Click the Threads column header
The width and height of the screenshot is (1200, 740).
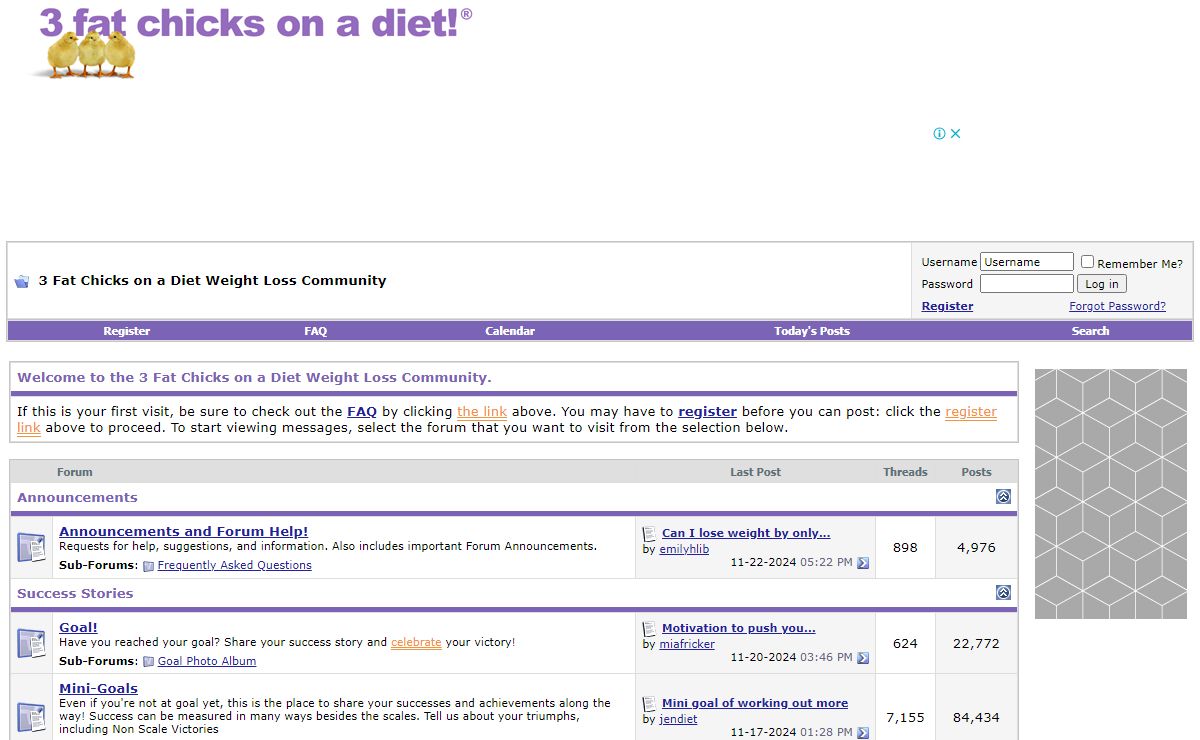[x=905, y=472]
